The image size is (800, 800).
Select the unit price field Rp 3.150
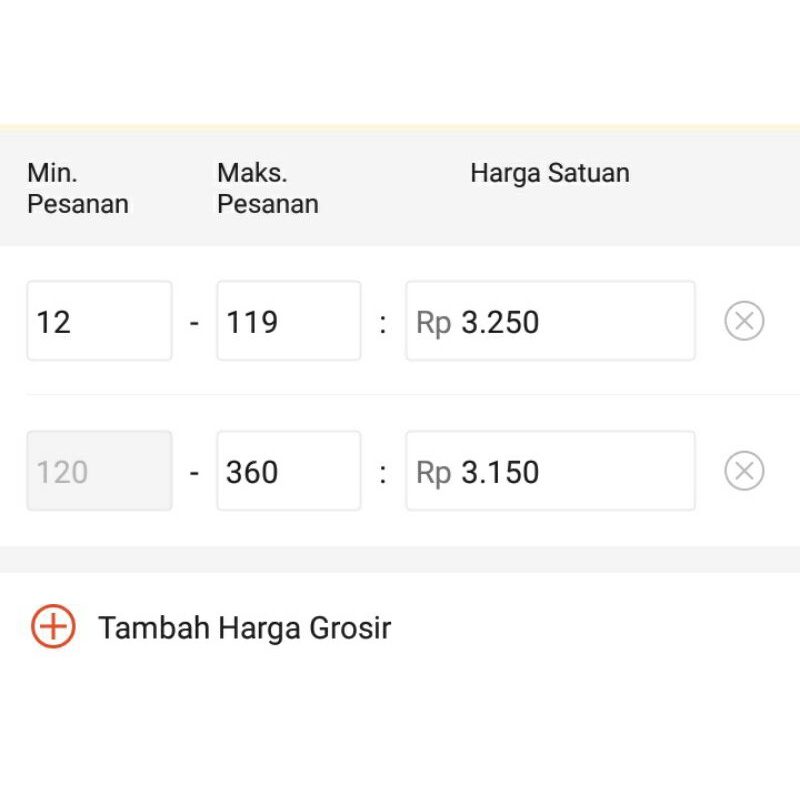tap(551, 471)
